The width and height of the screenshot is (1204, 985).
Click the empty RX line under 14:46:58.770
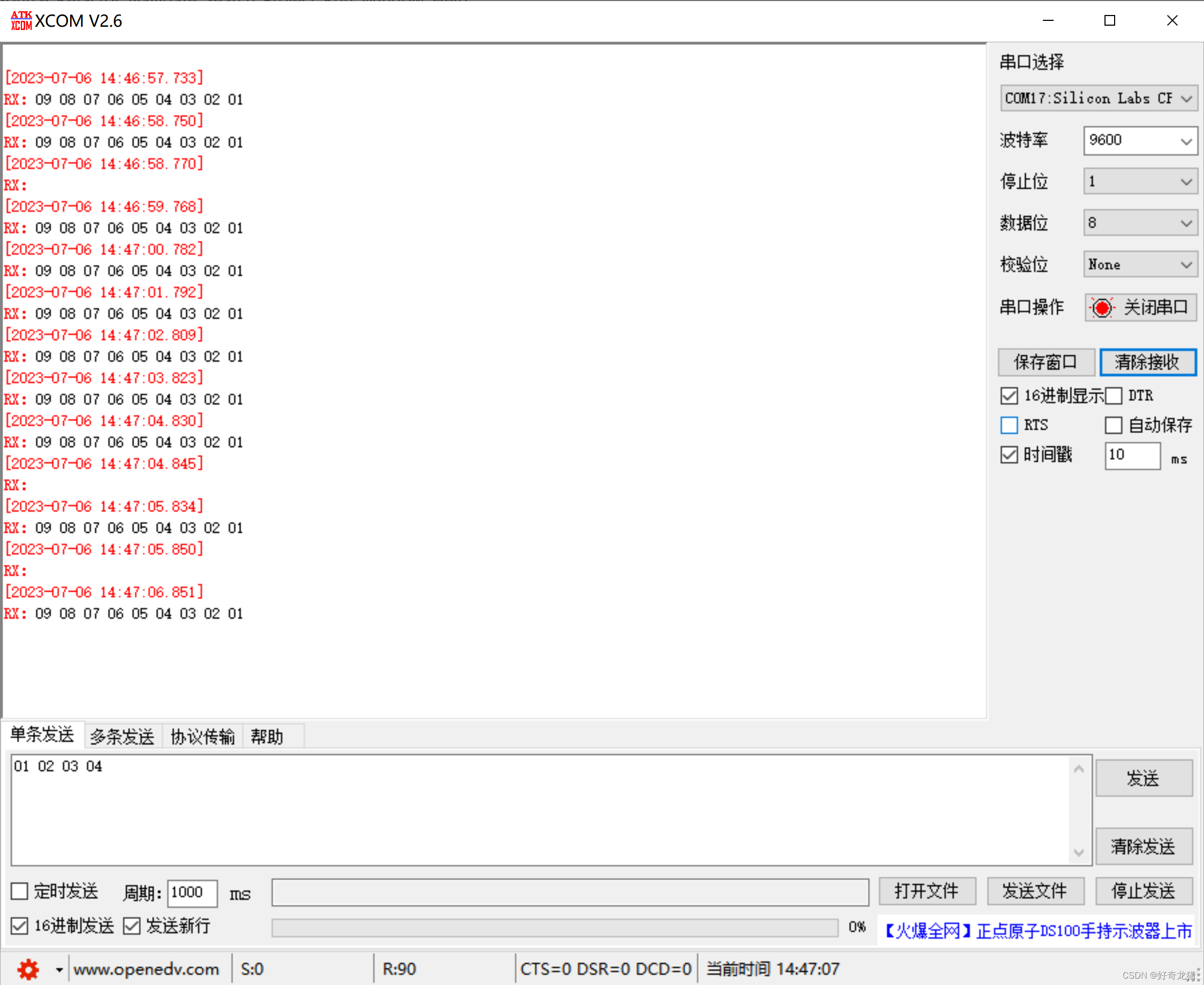point(16,186)
